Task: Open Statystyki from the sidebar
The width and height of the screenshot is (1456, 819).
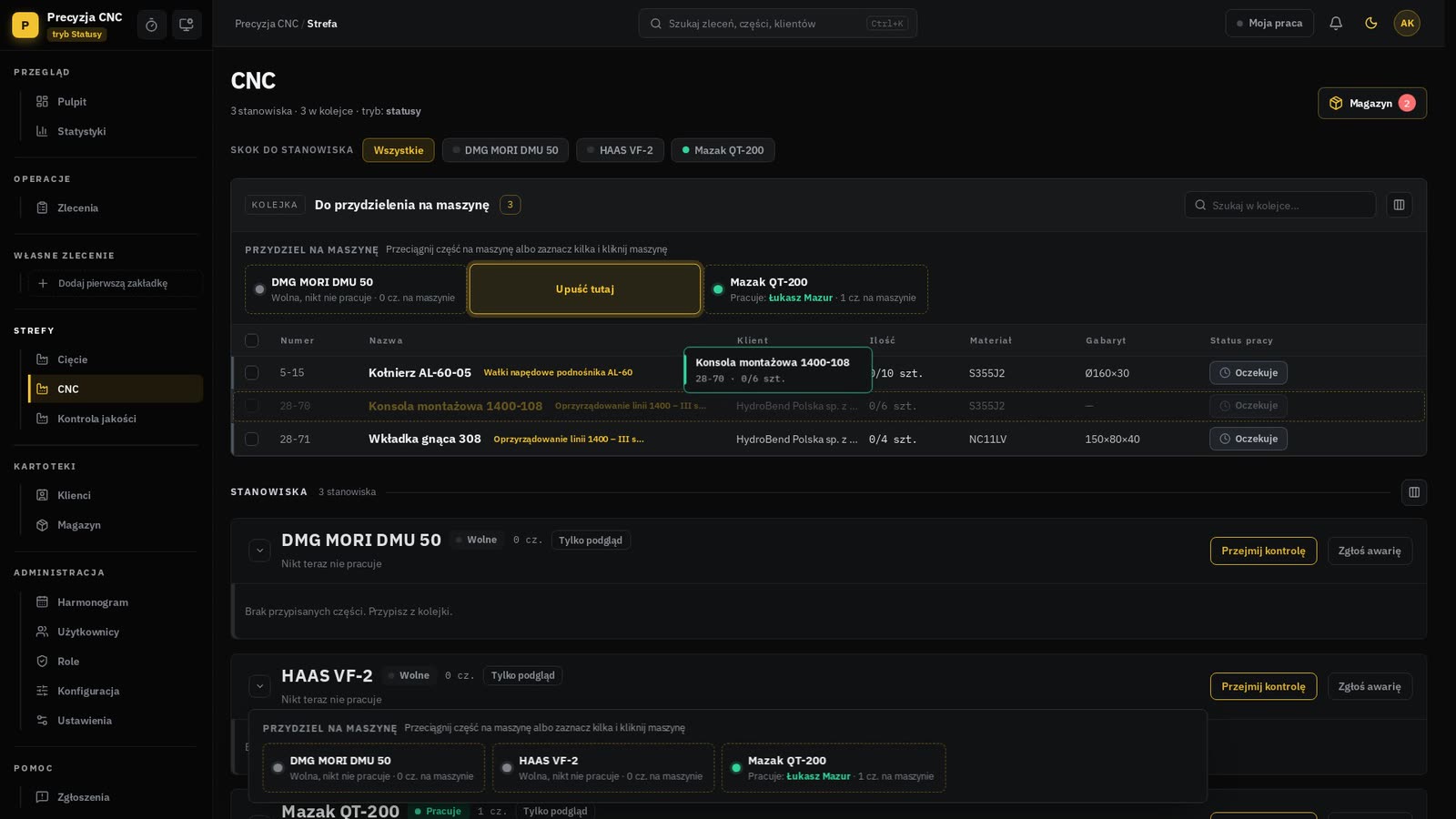Action: tap(116, 131)
